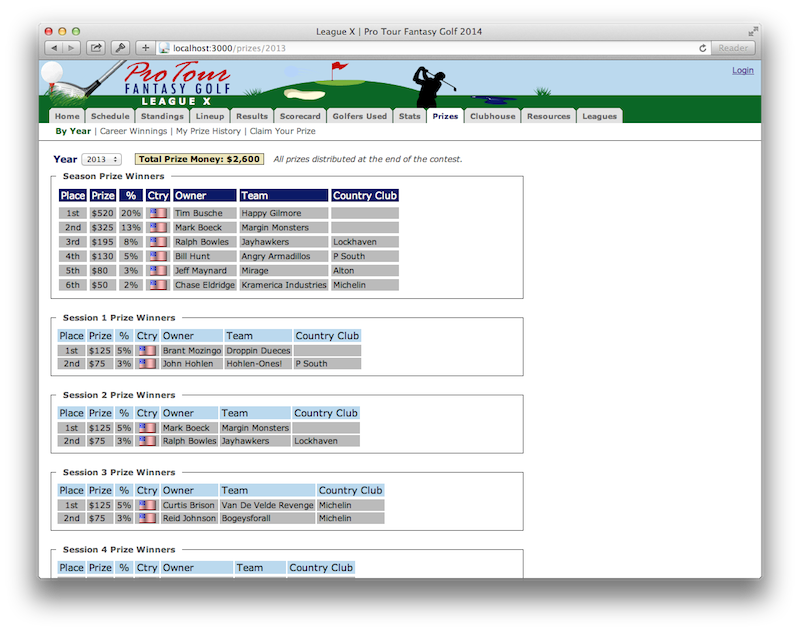Click team name Bogeysforall

(246, 518)
